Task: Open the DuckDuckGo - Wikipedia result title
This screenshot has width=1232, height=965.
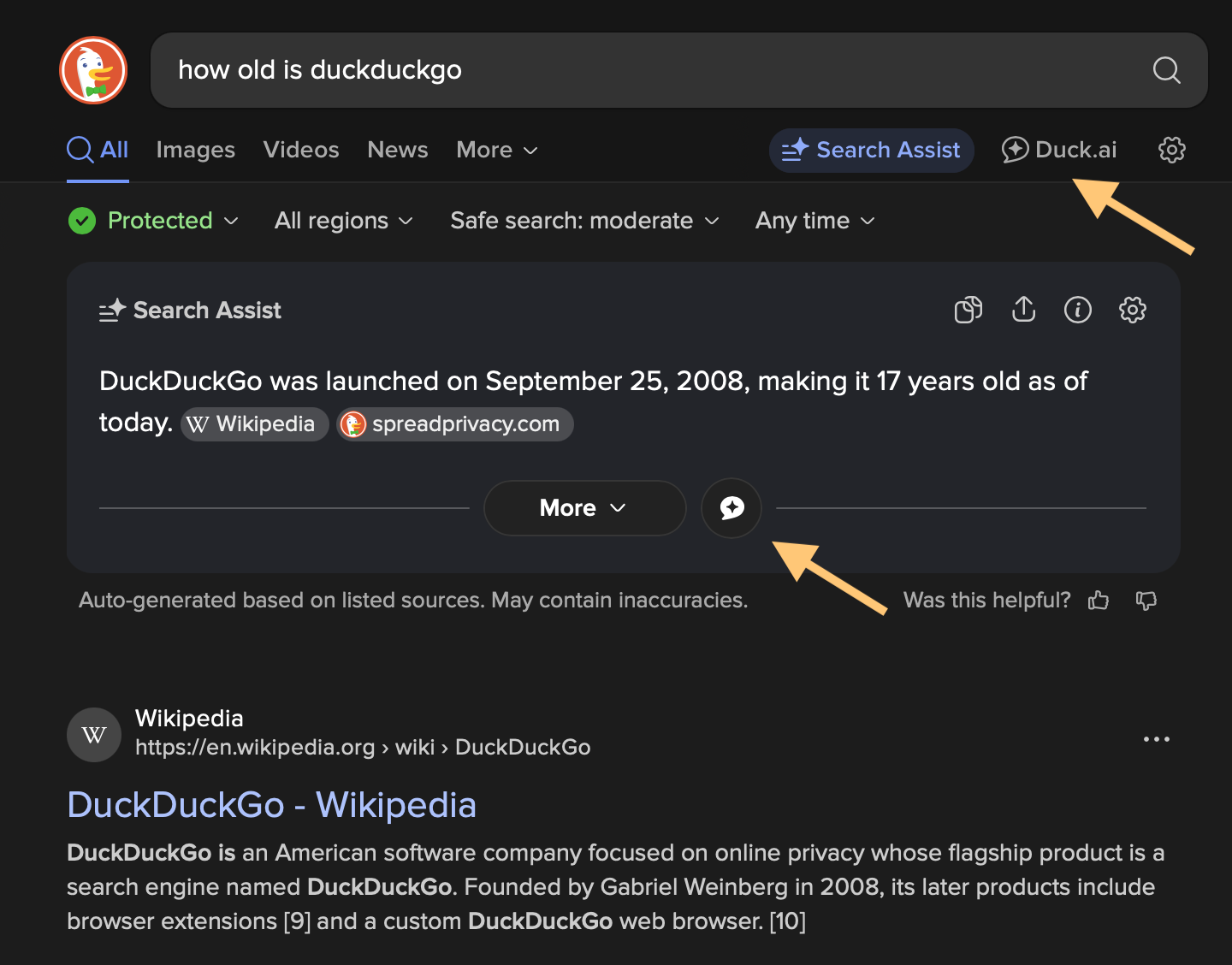Action: coord(272,805)
